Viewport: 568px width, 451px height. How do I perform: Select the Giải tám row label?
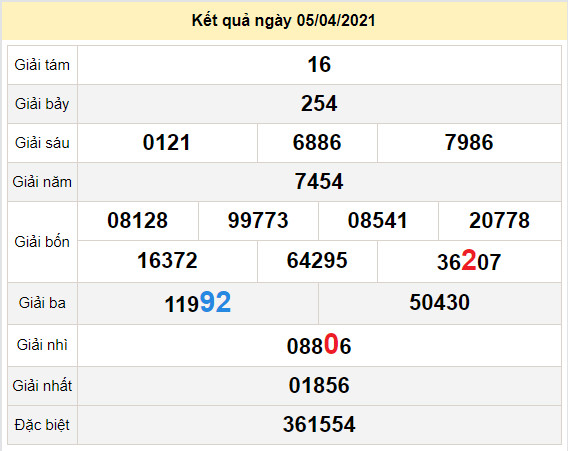click(42, 65)
